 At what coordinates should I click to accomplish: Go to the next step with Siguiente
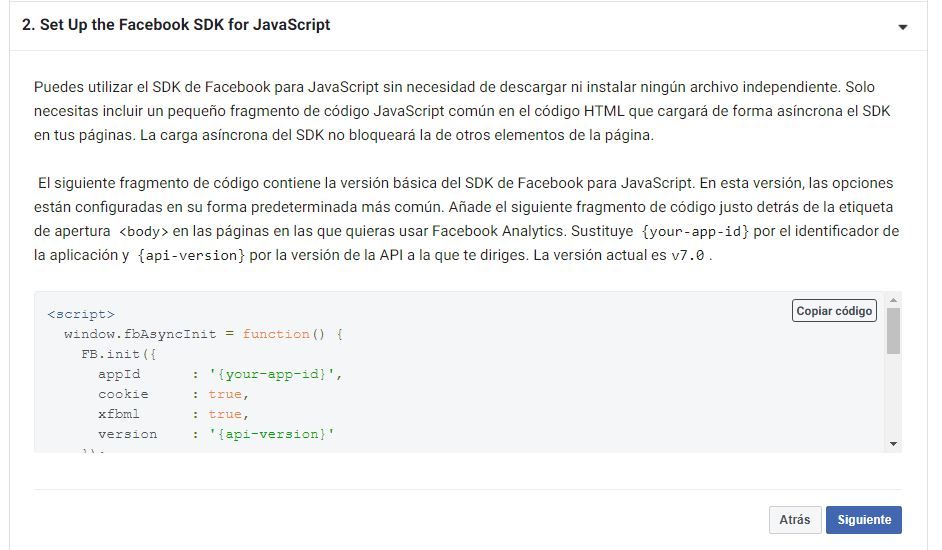pyautogui.click(x=864, y=520)
